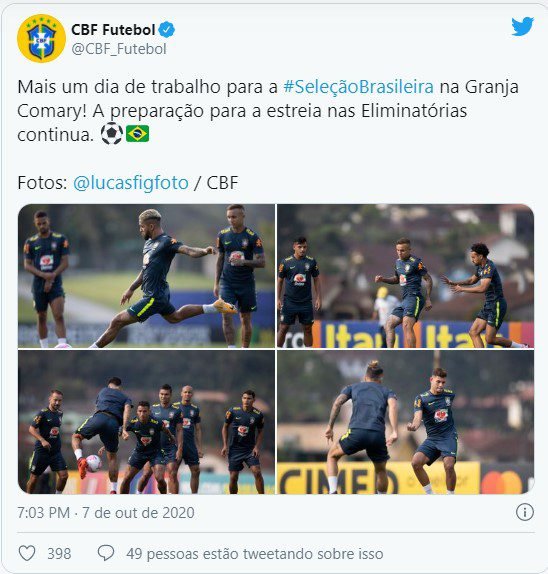
Task: Open replies via speech bubble icon
Action: pos(106,553)
